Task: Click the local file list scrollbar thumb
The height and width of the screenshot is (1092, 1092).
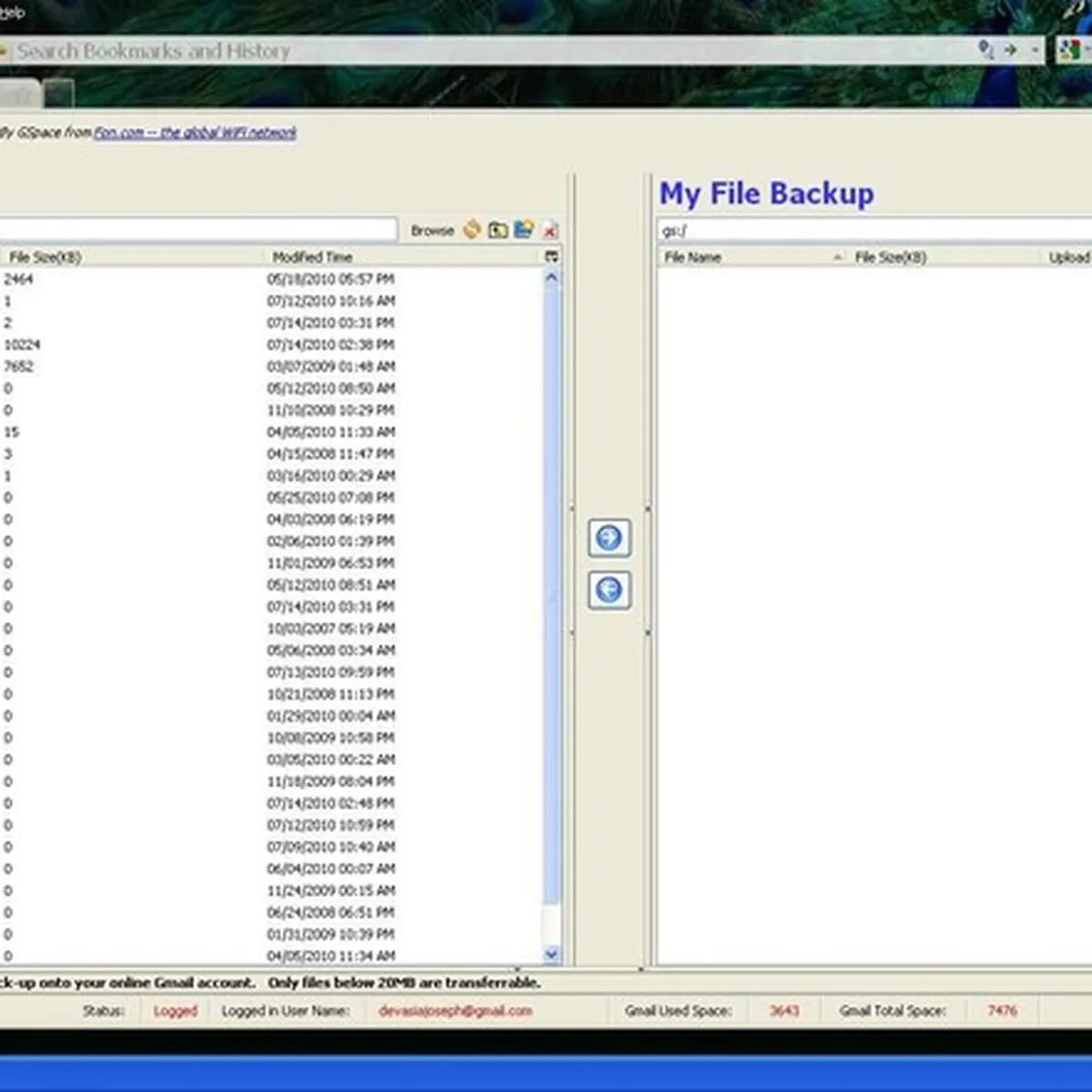Action: point(551,596)
